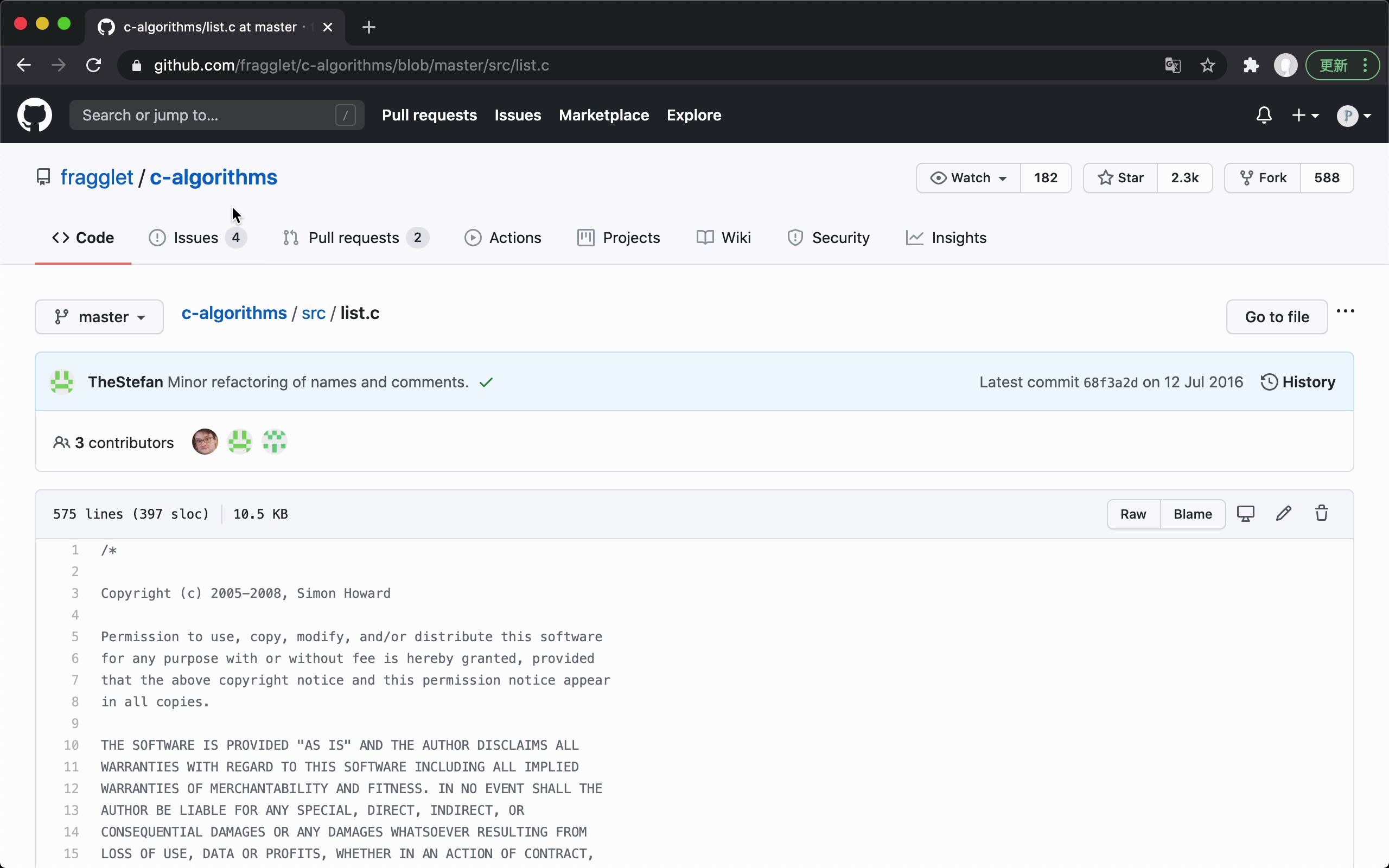
Task: Fork the repository
Action: point(1263,178)
